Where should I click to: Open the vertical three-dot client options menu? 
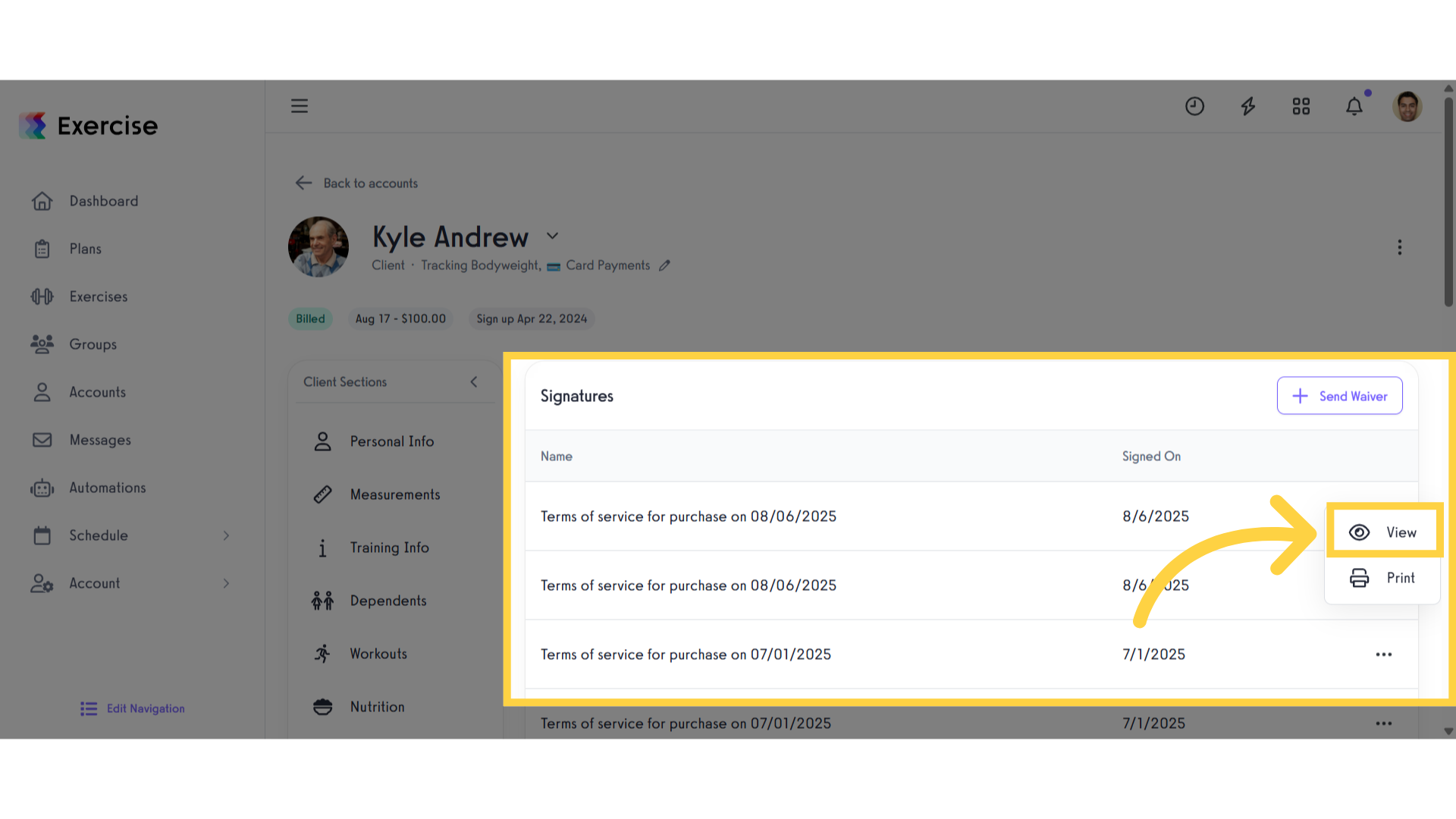[x=1400, y=247]
